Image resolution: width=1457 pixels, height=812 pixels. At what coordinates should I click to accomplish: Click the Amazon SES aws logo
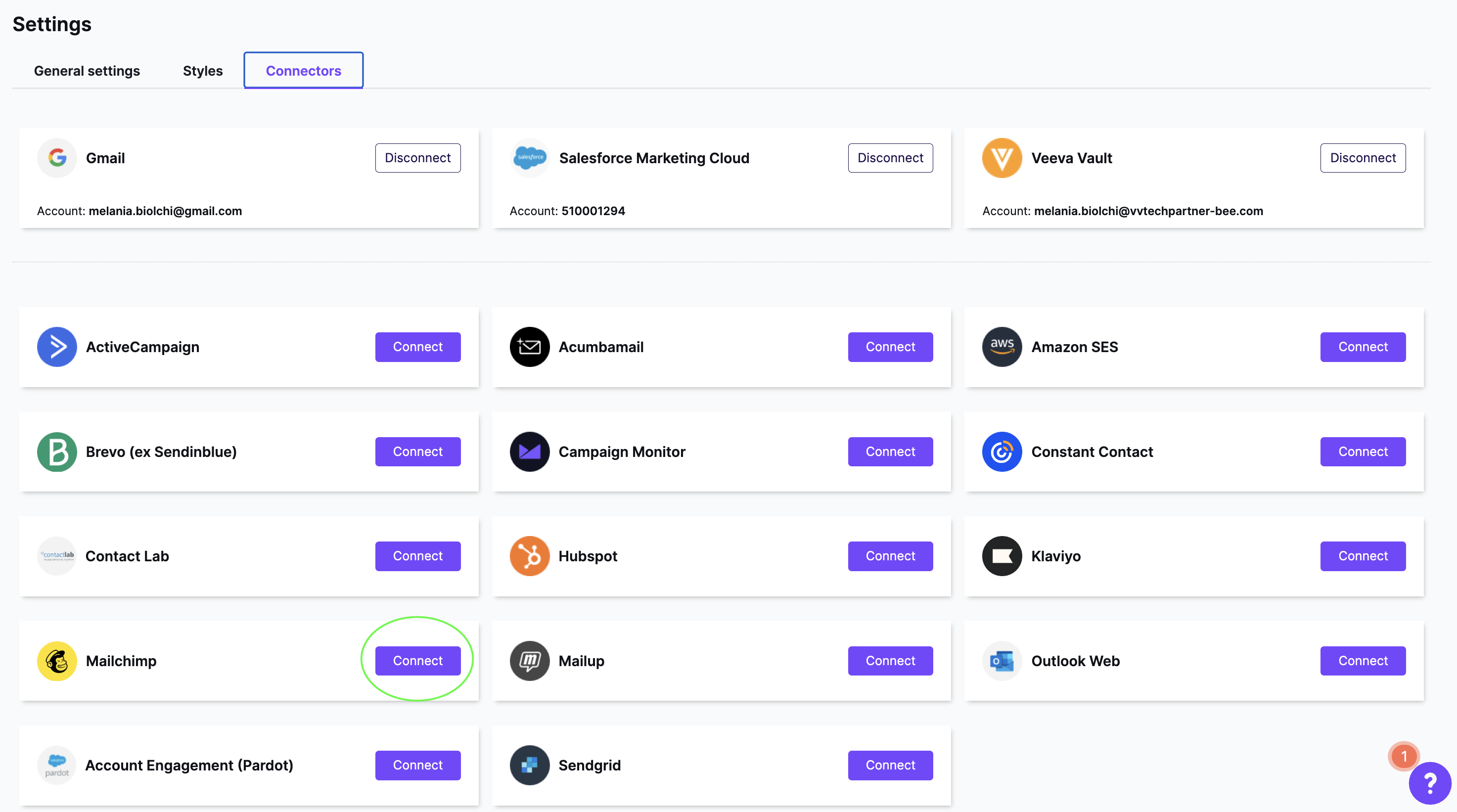click(x=1002, y=347)
